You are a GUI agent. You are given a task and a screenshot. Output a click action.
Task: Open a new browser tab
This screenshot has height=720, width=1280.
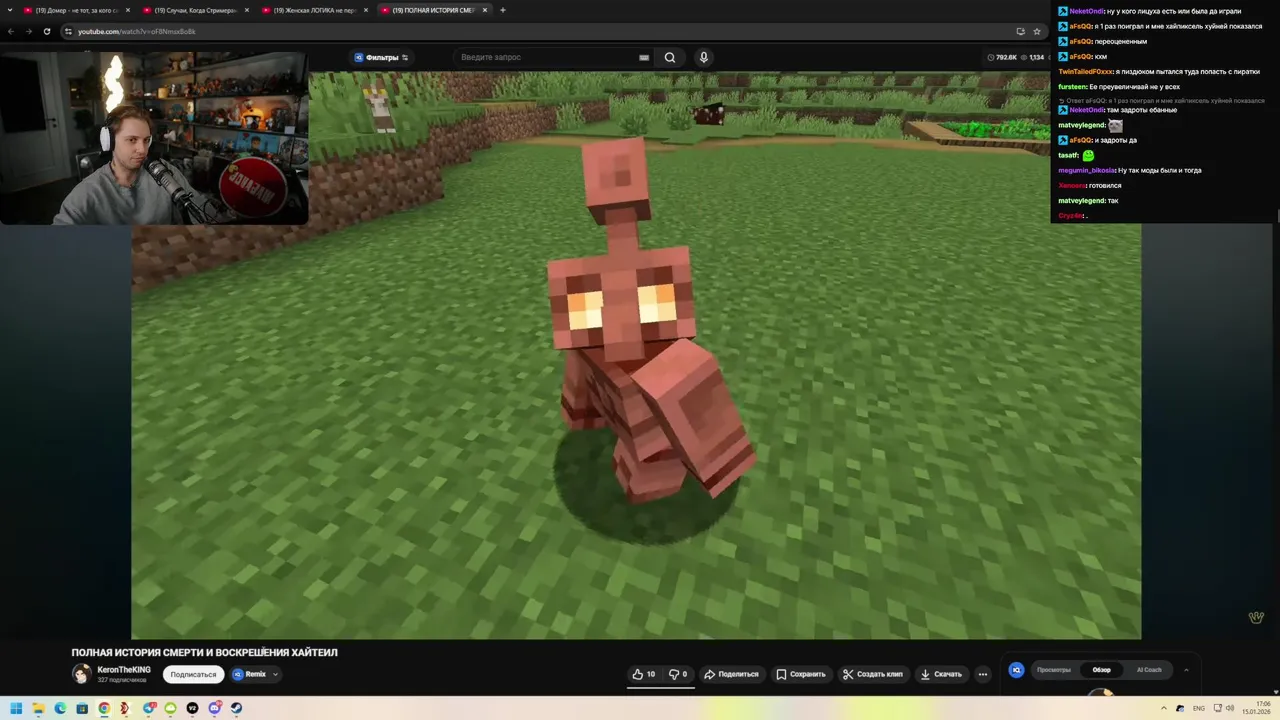(503, 10)
